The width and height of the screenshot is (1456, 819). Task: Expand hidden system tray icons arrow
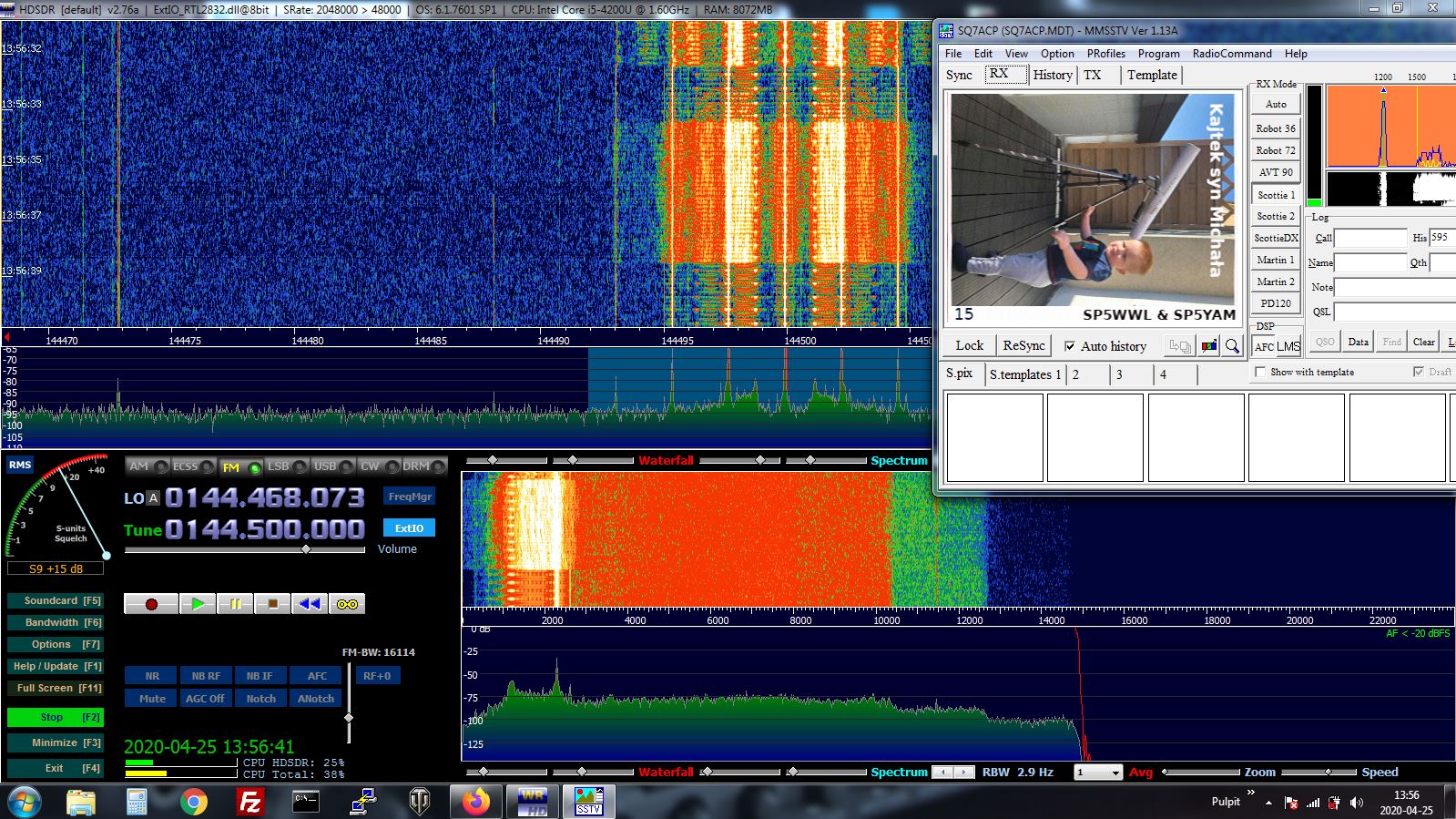[1268, 803]
